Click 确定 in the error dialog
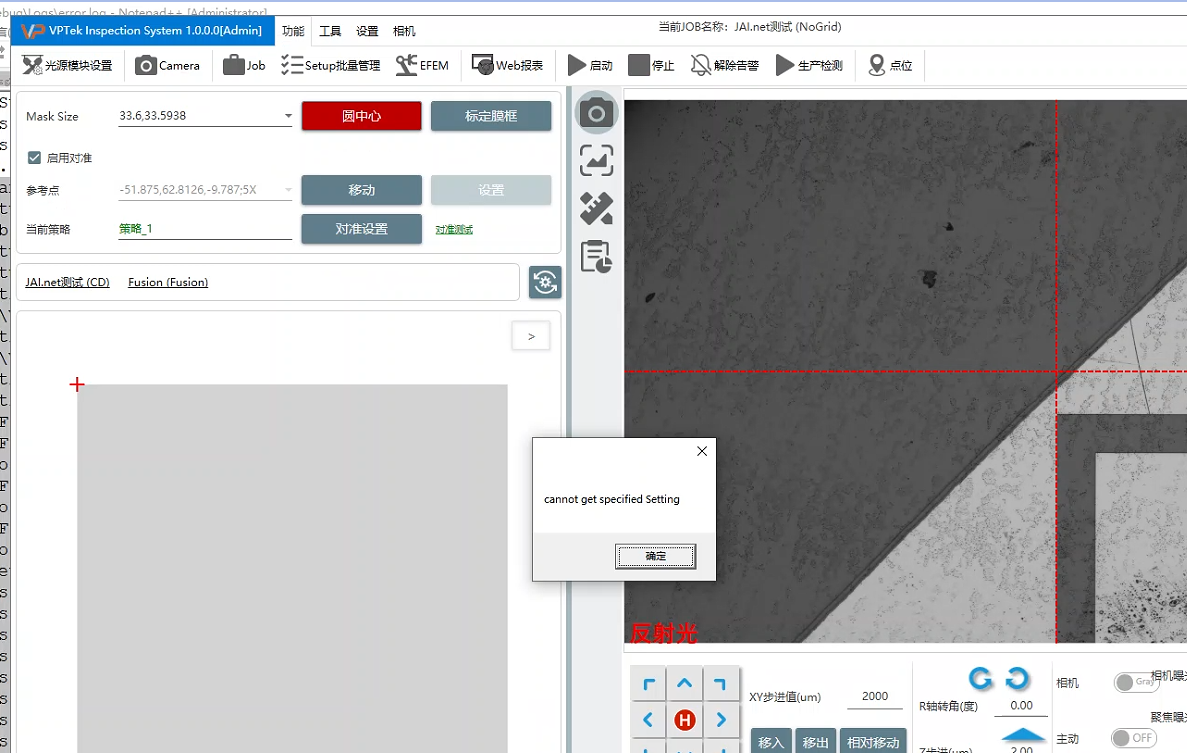Image resolution: width=1187 pixels, height=753 pixels. 655,557
